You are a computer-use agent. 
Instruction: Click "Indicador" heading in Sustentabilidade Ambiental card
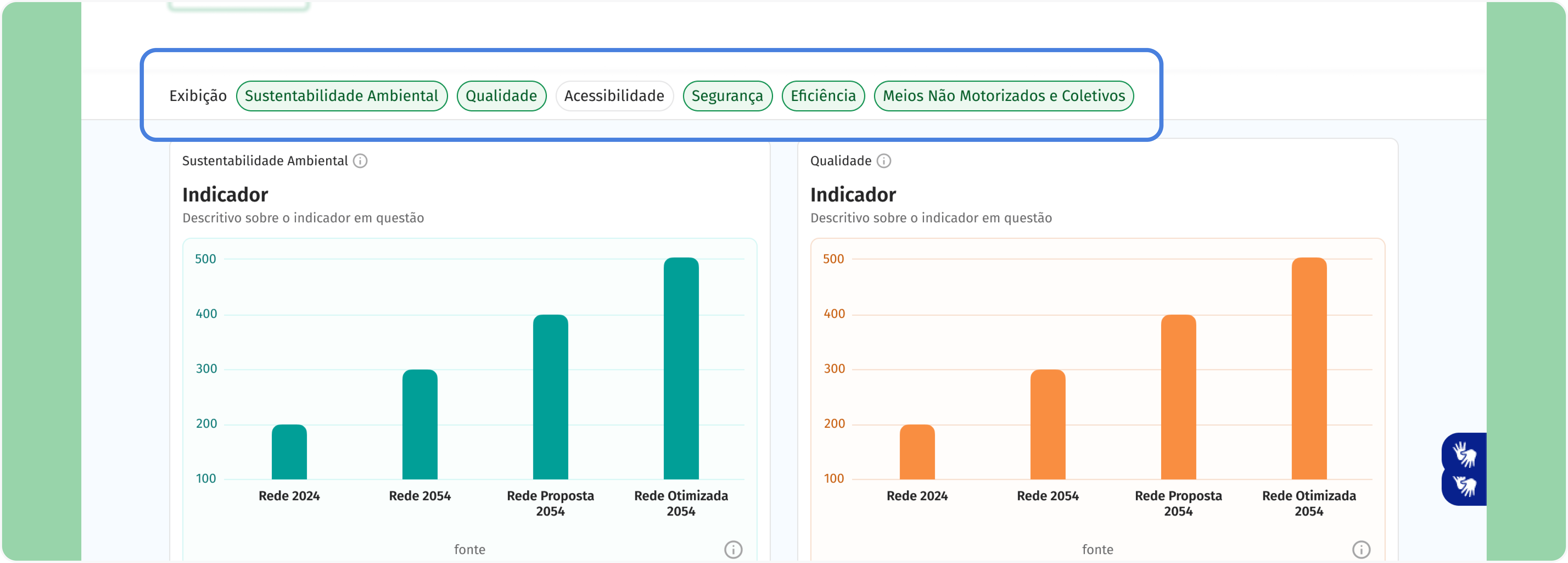[x=225, y=195]
